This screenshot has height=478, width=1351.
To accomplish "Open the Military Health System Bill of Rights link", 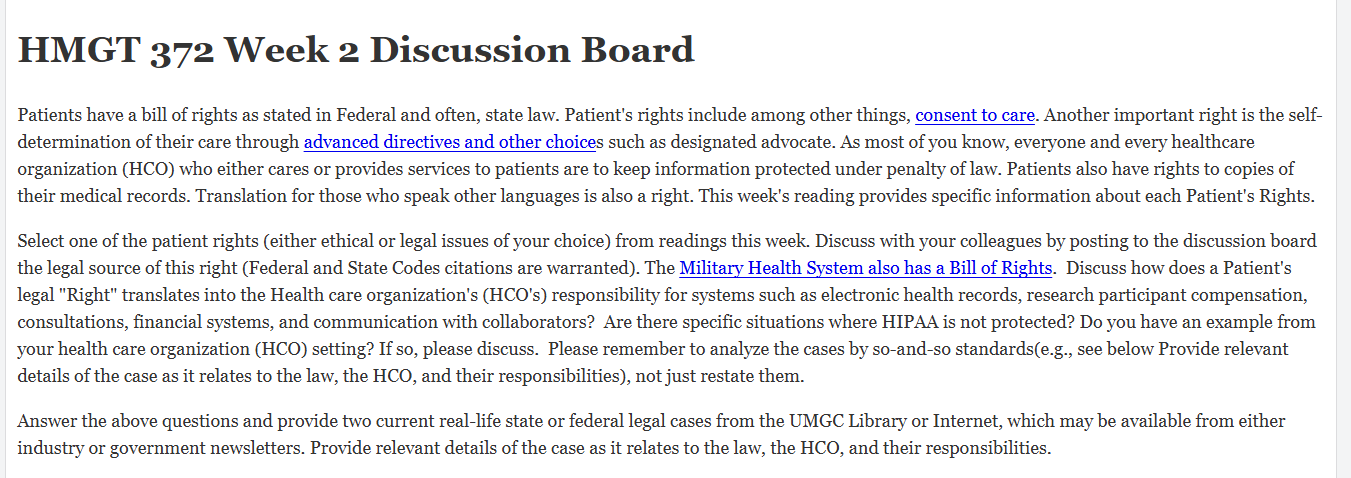I will [866, 268].
